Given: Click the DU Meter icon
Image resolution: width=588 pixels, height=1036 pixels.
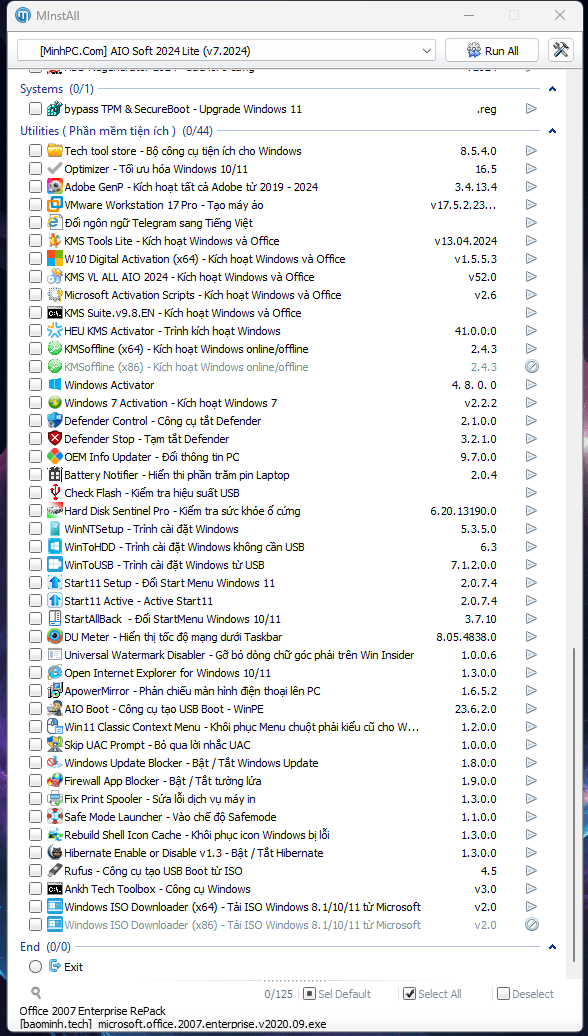Looking at the screenshot, I should (x=55, y=636).
